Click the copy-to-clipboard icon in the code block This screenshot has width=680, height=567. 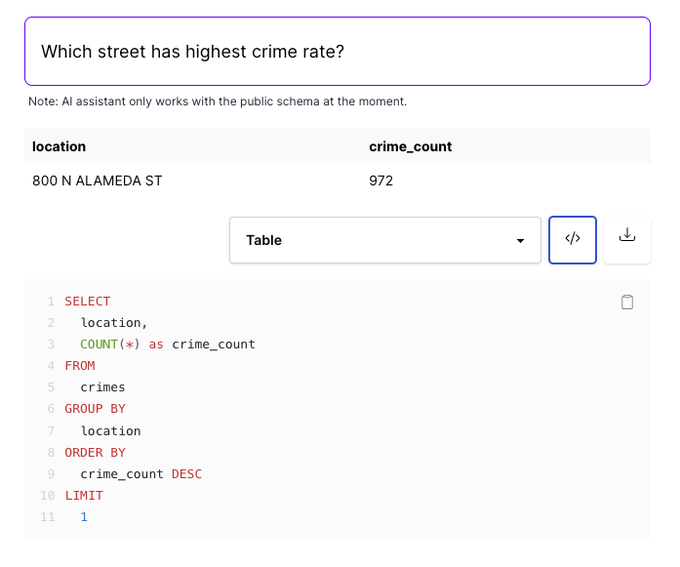coord(627,302)
